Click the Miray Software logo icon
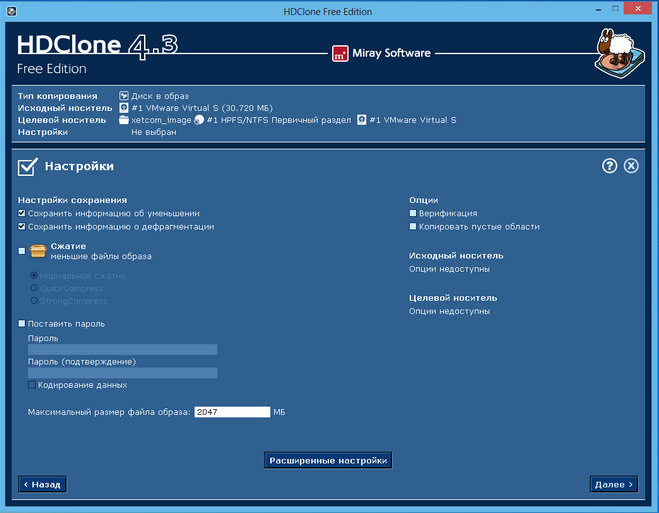Screen dimensions: 659x513 [x=340, y=53]
